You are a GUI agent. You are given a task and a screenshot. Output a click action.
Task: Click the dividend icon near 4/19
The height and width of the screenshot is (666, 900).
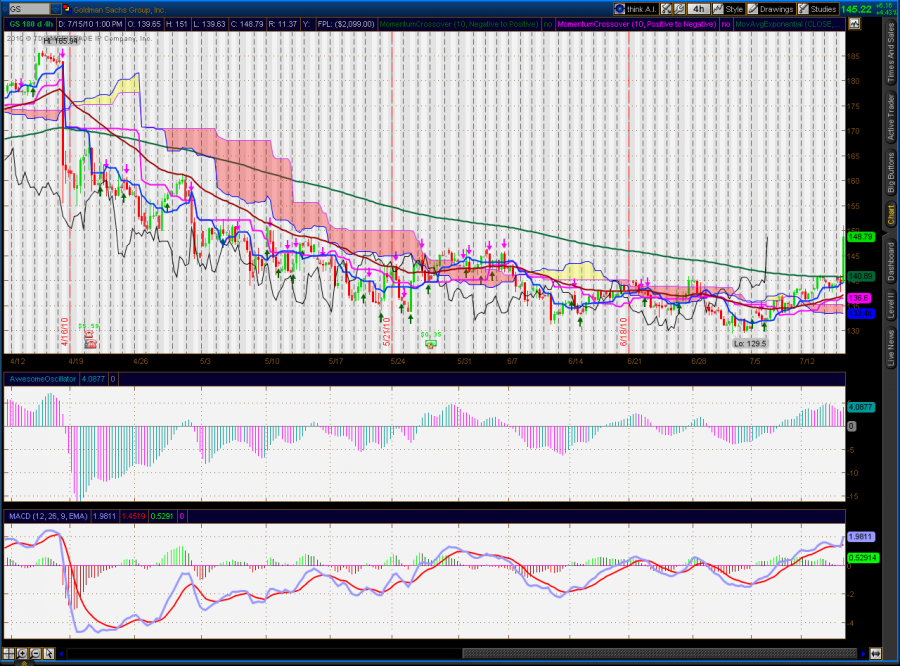click(90, 343)
